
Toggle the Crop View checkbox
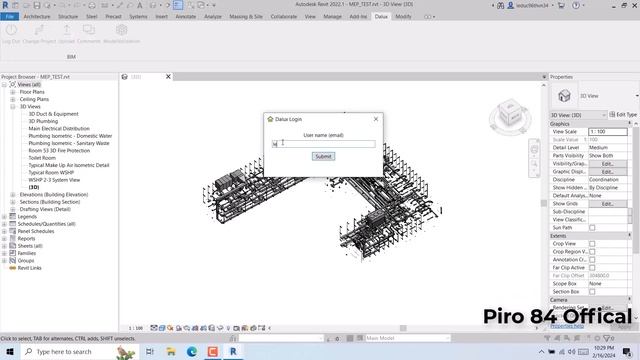(592, 244)
